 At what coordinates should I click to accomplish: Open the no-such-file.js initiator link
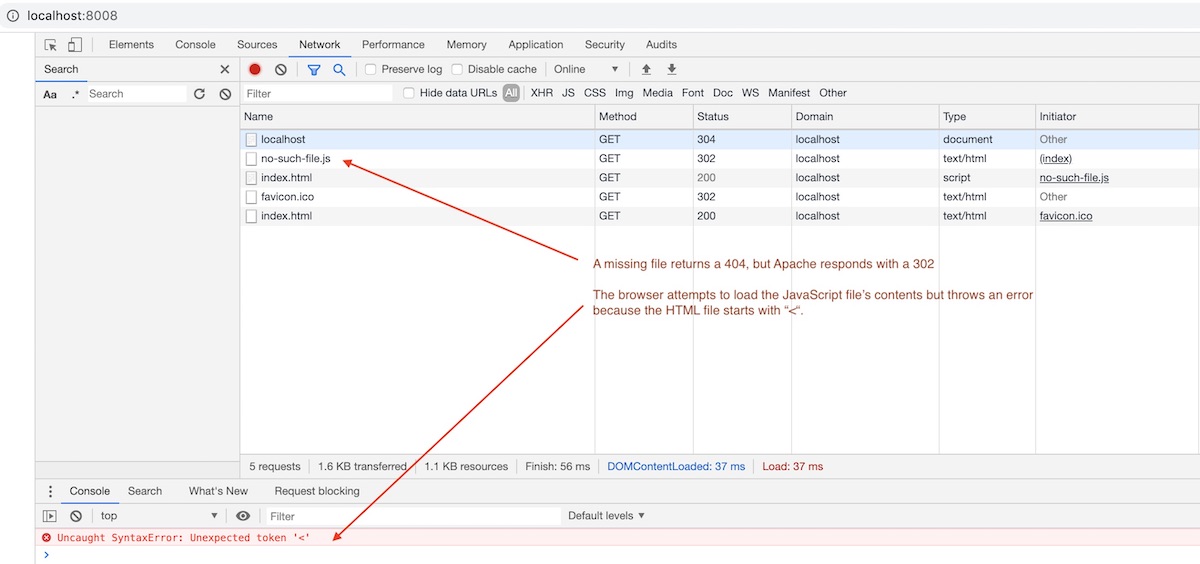(x=1074, y=178)
